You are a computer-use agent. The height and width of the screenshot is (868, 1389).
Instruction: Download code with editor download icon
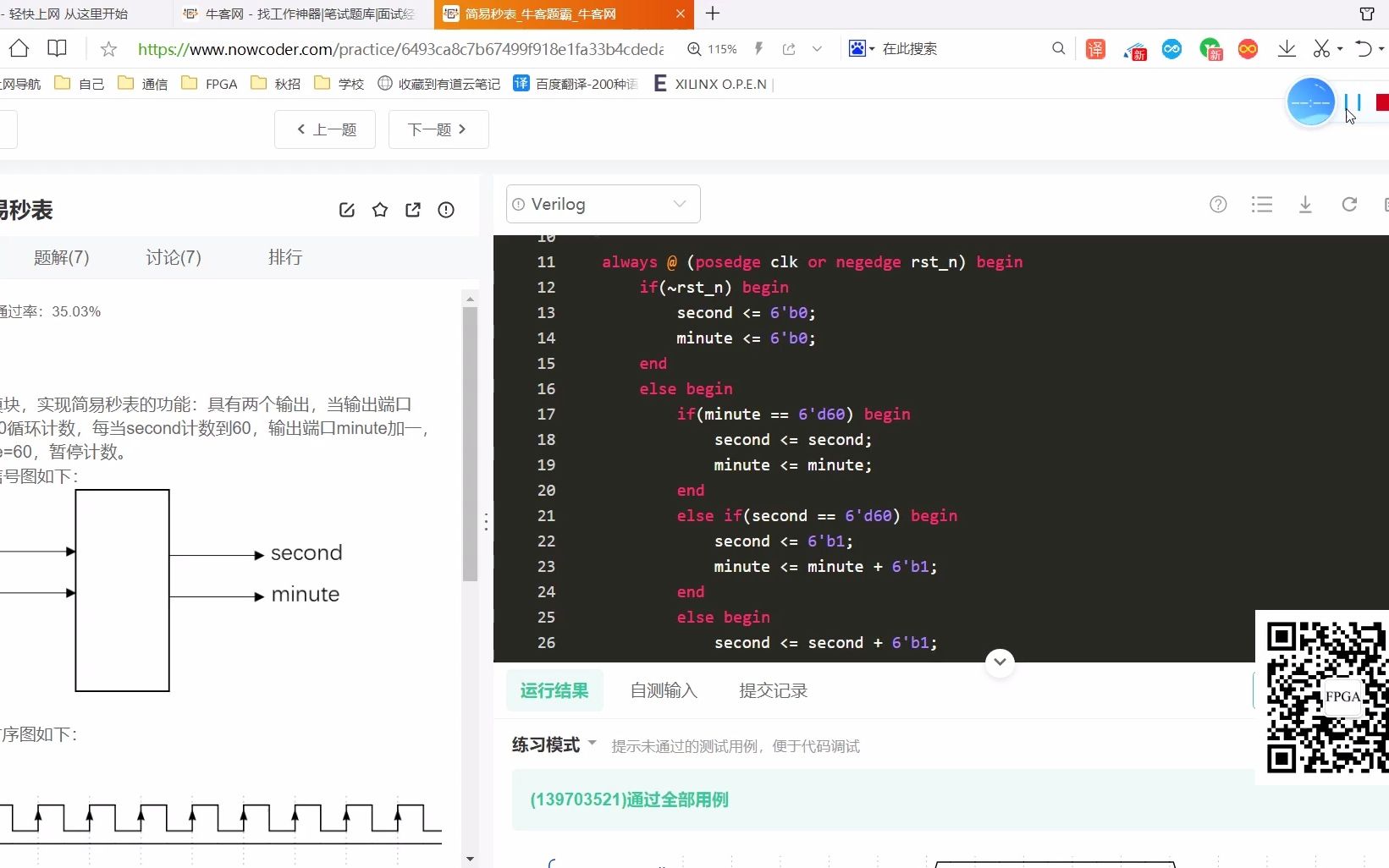coord(1305,204)
